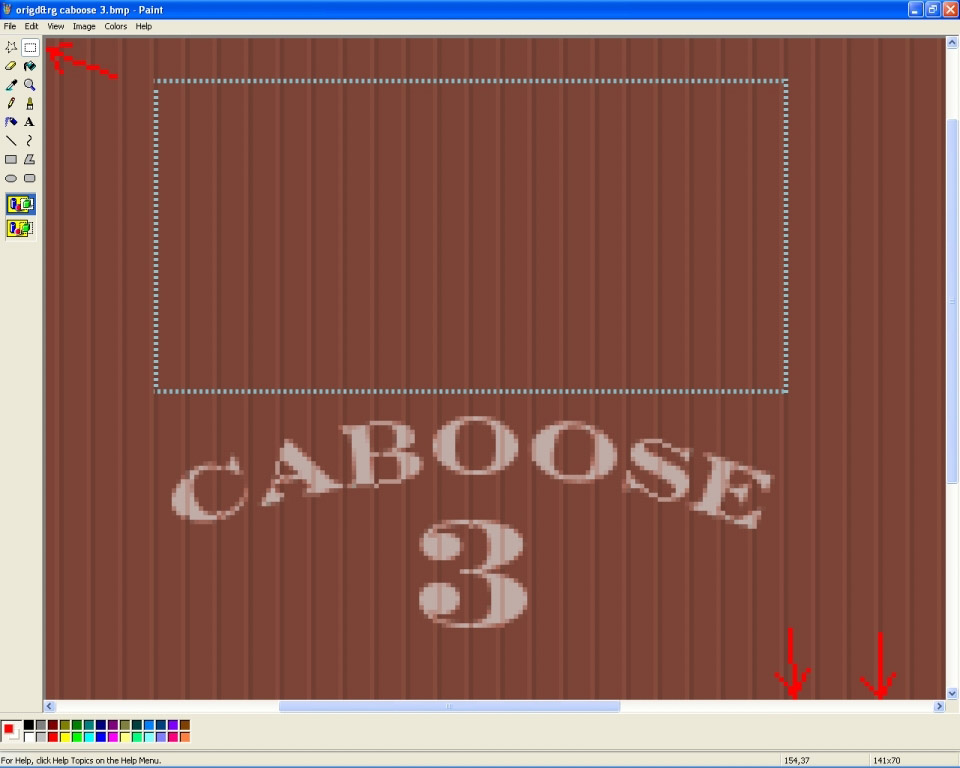
Task: Click cursor position readout 154,37
Action: point(797,761)
